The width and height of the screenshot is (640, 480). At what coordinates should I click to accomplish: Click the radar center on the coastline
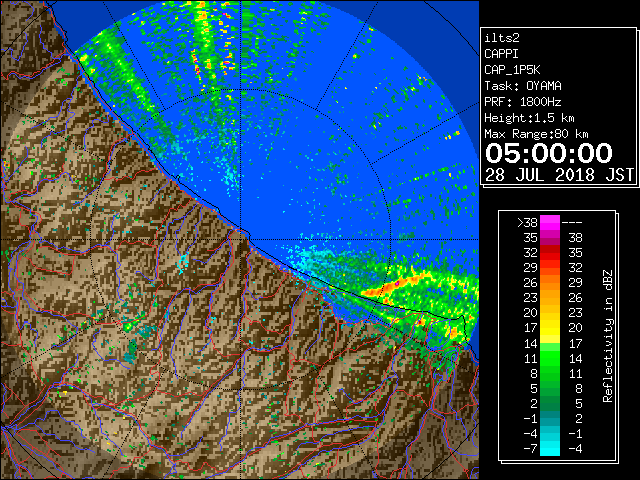point(241,239)
